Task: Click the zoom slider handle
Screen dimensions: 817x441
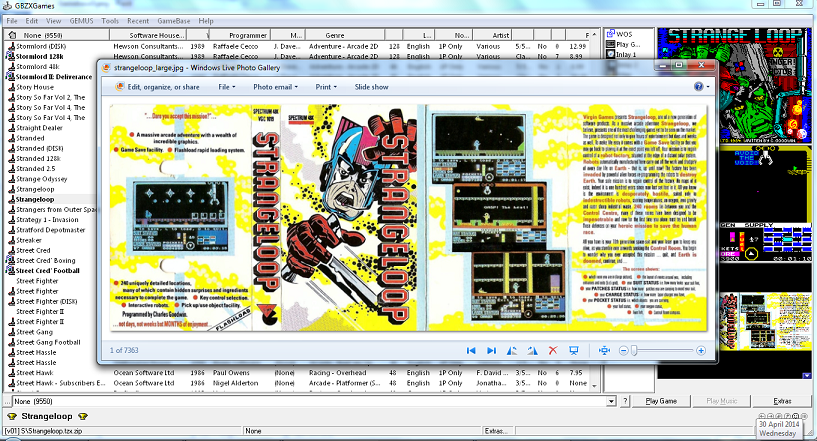Action: tap(634, 351)
